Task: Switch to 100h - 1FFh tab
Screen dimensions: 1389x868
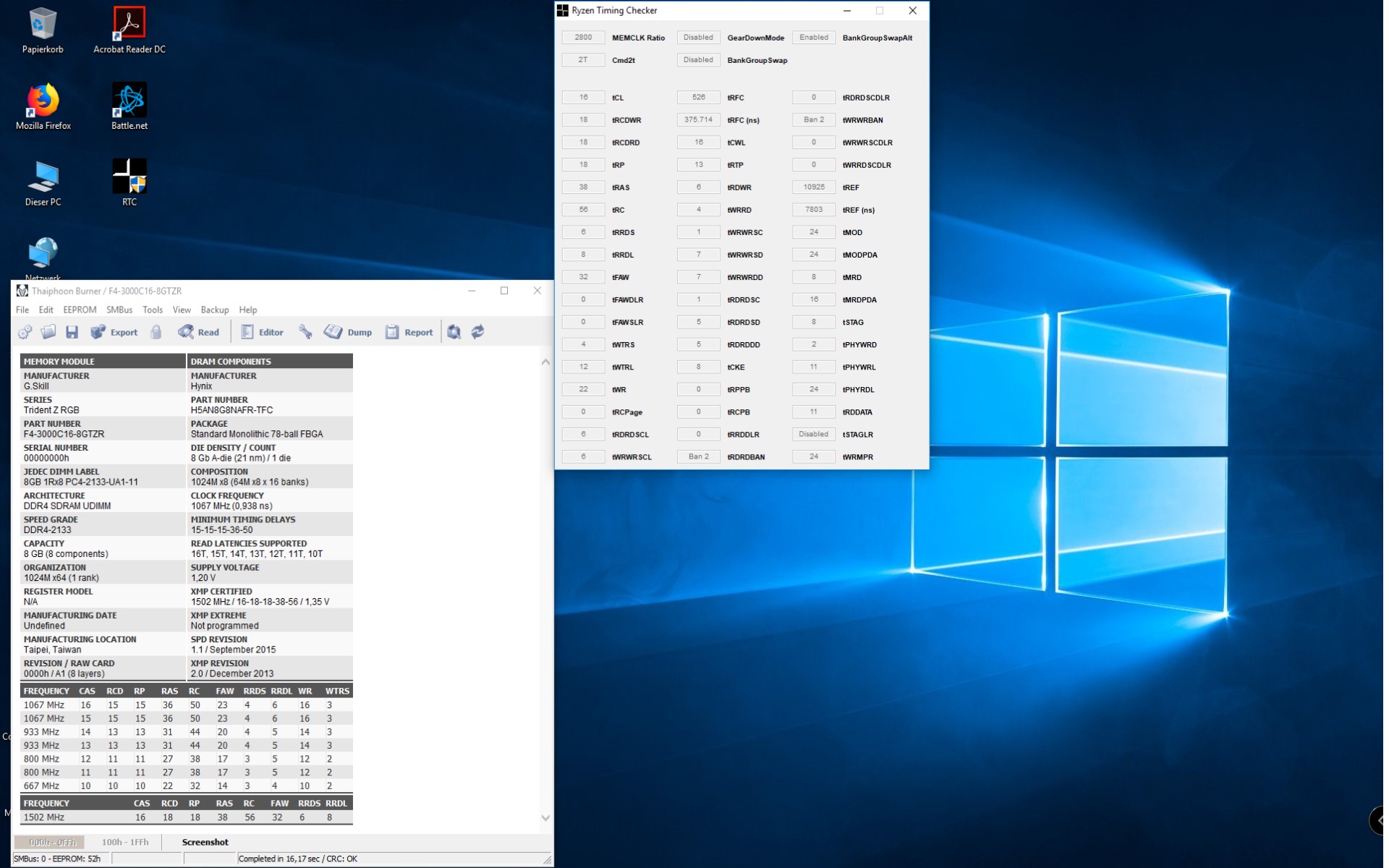Action: (125, 843)
